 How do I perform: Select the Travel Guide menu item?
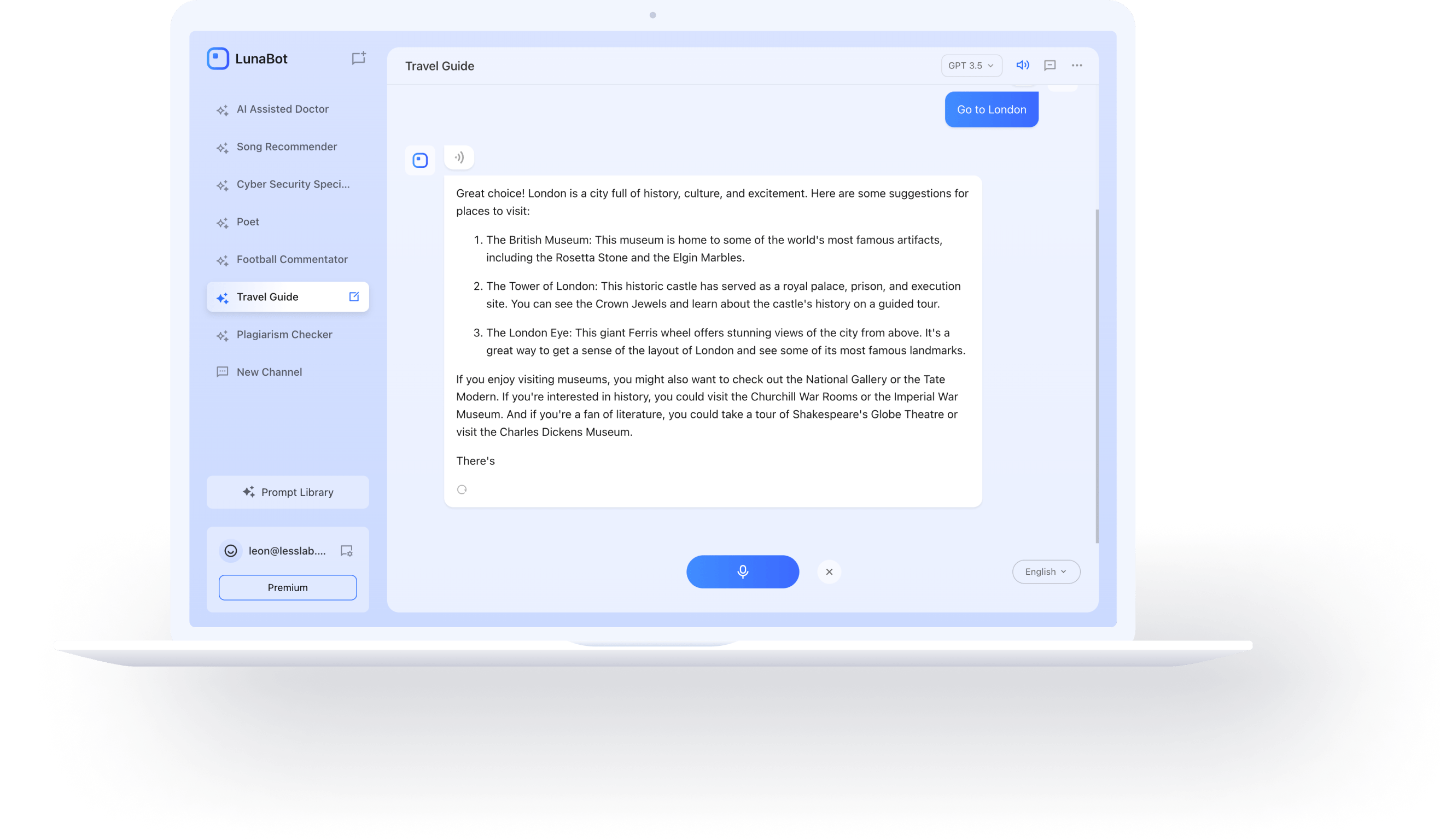(266, 296)
